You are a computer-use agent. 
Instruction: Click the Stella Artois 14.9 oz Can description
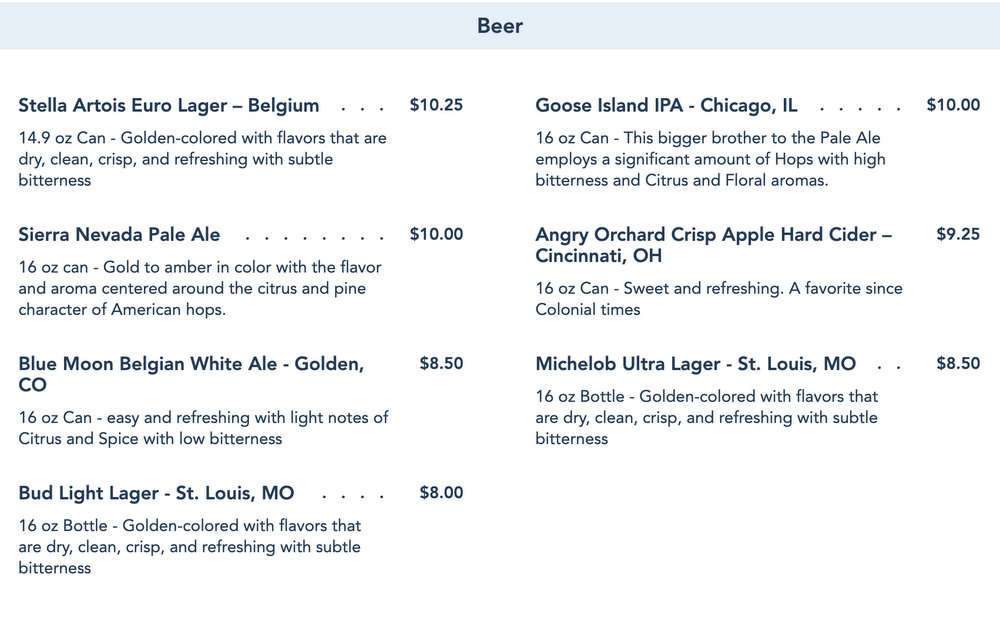point(202,159)
